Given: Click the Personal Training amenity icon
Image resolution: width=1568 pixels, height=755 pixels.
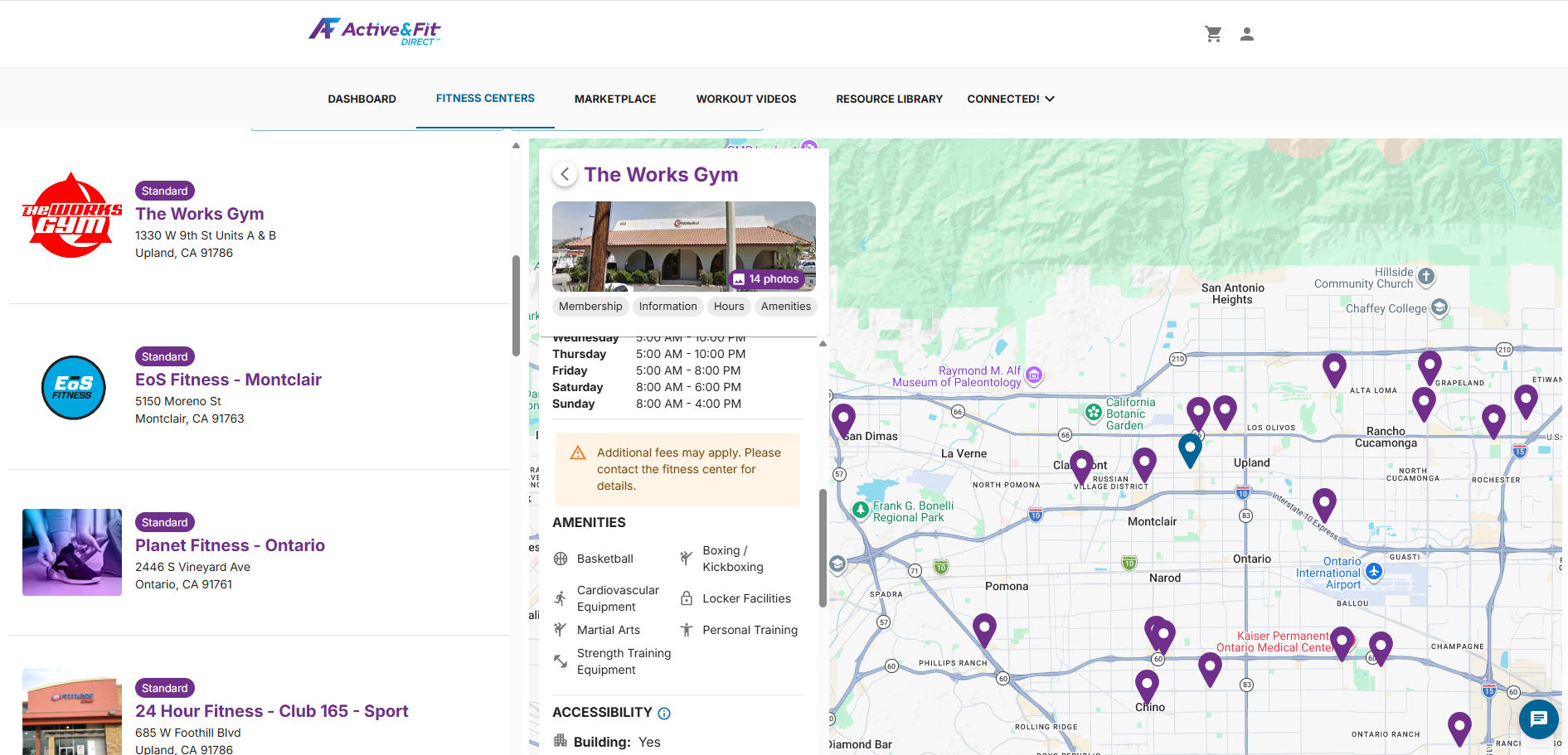Looking at the screenshot, I should pyautogui.click(x=687, y=630).
